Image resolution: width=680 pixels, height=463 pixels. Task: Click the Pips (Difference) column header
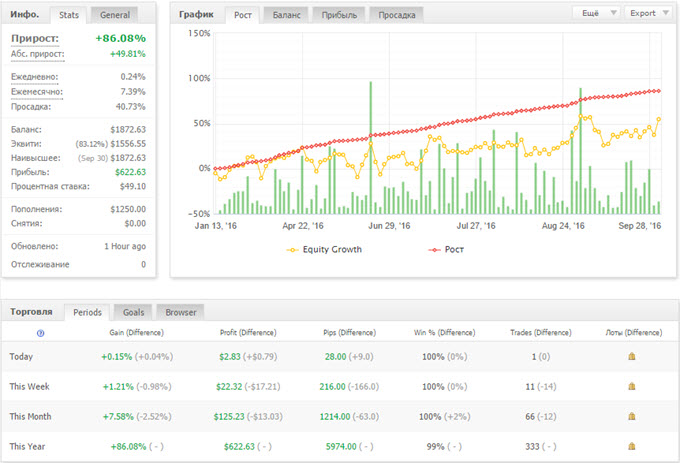[x=350, y=333]
